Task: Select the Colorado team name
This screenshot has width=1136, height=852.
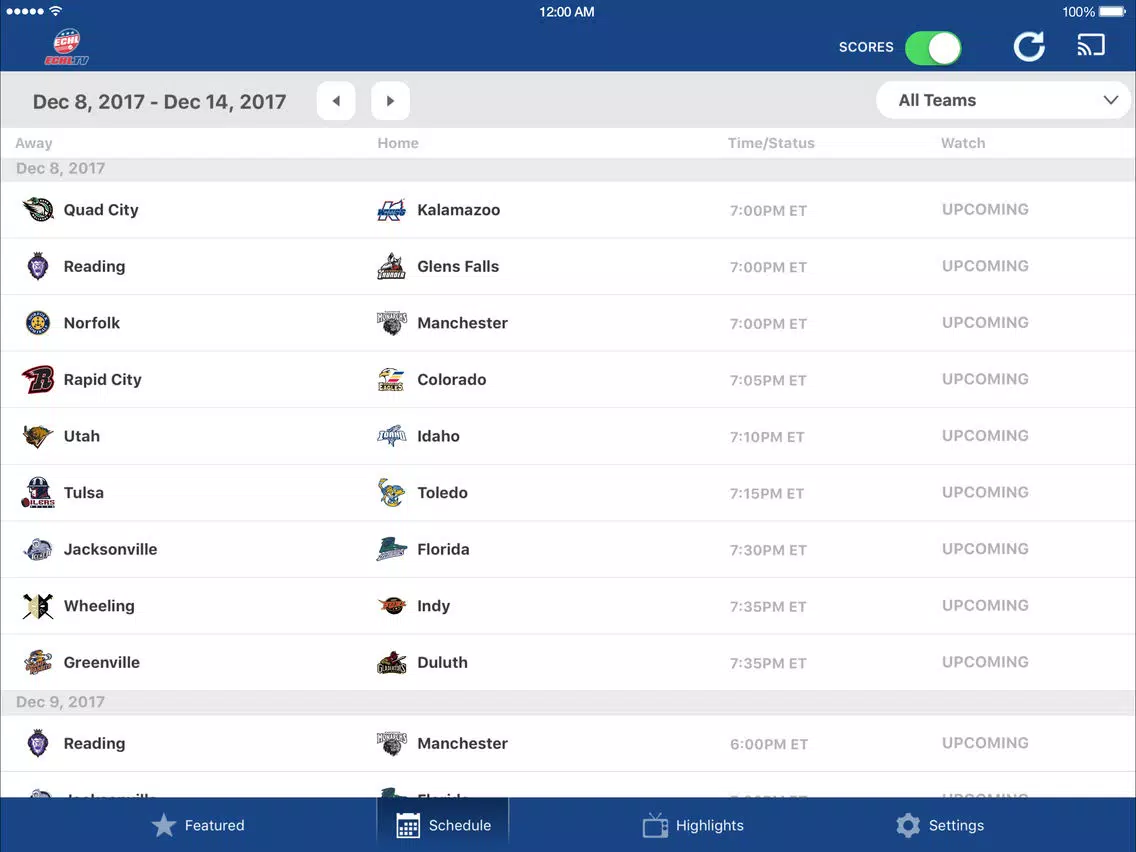Action: pos(452,380)
